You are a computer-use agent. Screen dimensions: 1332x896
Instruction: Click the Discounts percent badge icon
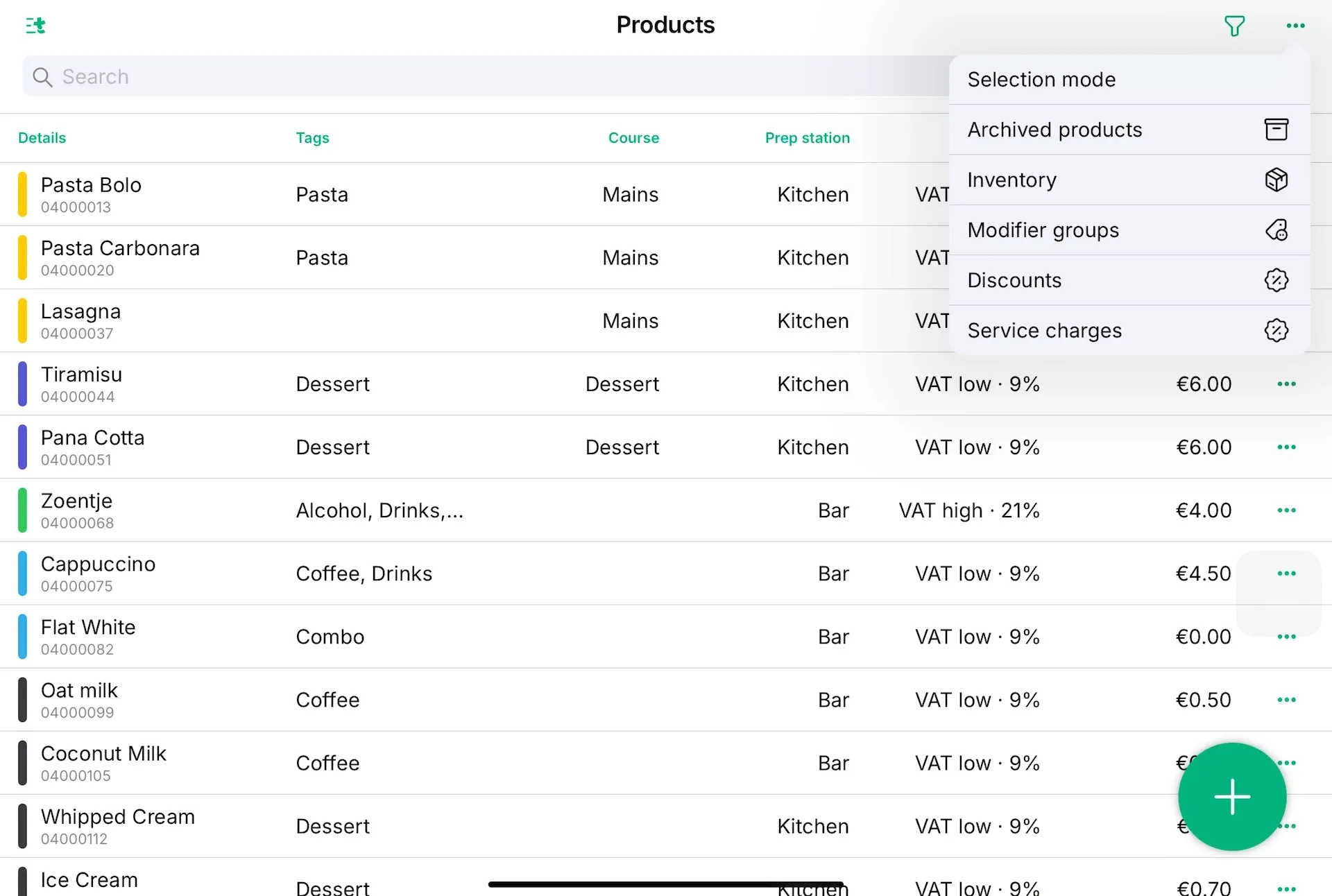point(1276,280)
